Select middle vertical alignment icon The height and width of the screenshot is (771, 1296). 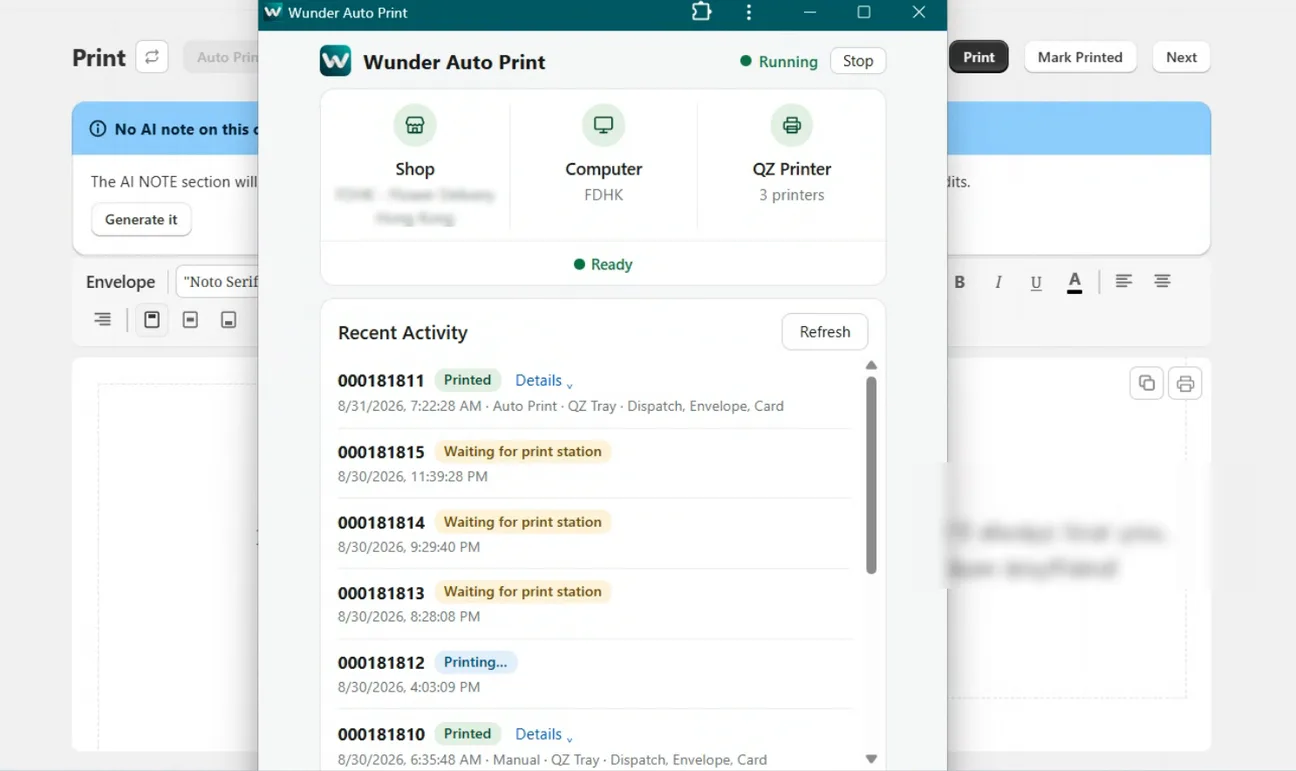tap(190, 320)
